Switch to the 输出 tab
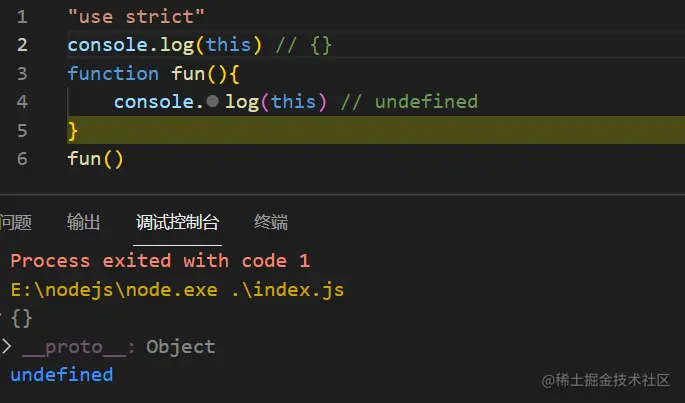 (x=83, y=222)
